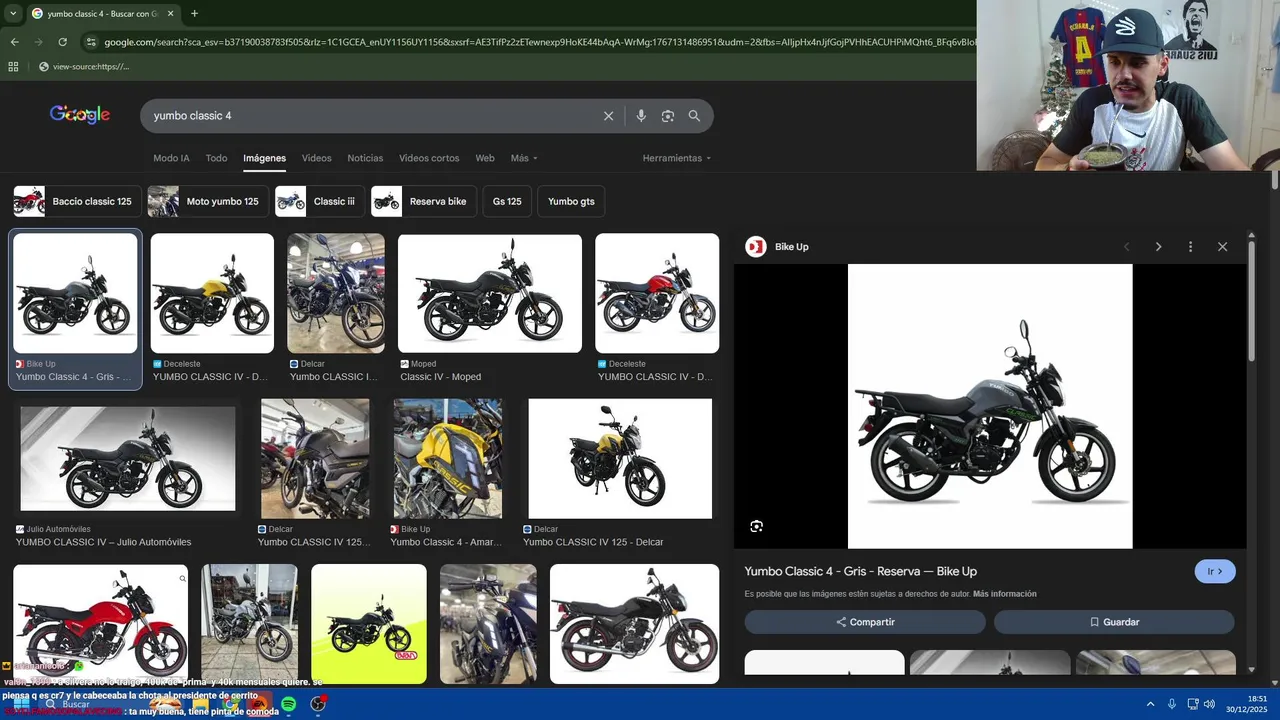
Task: Open the view-source bookmark
Action: point(84,67)
